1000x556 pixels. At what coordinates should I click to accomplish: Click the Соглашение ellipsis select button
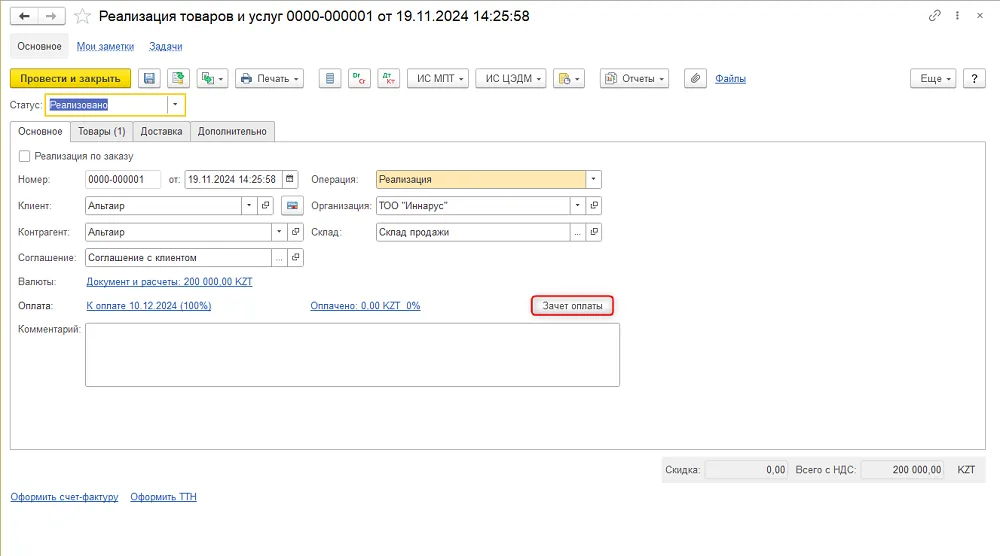pyautogui.click(x=279, y=258)
